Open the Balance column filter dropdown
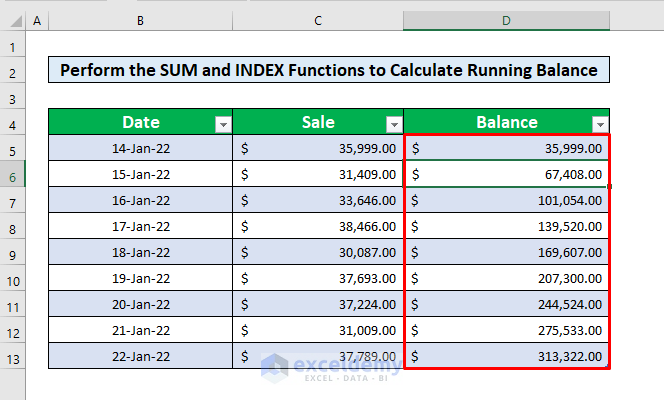 click(599, 124)
